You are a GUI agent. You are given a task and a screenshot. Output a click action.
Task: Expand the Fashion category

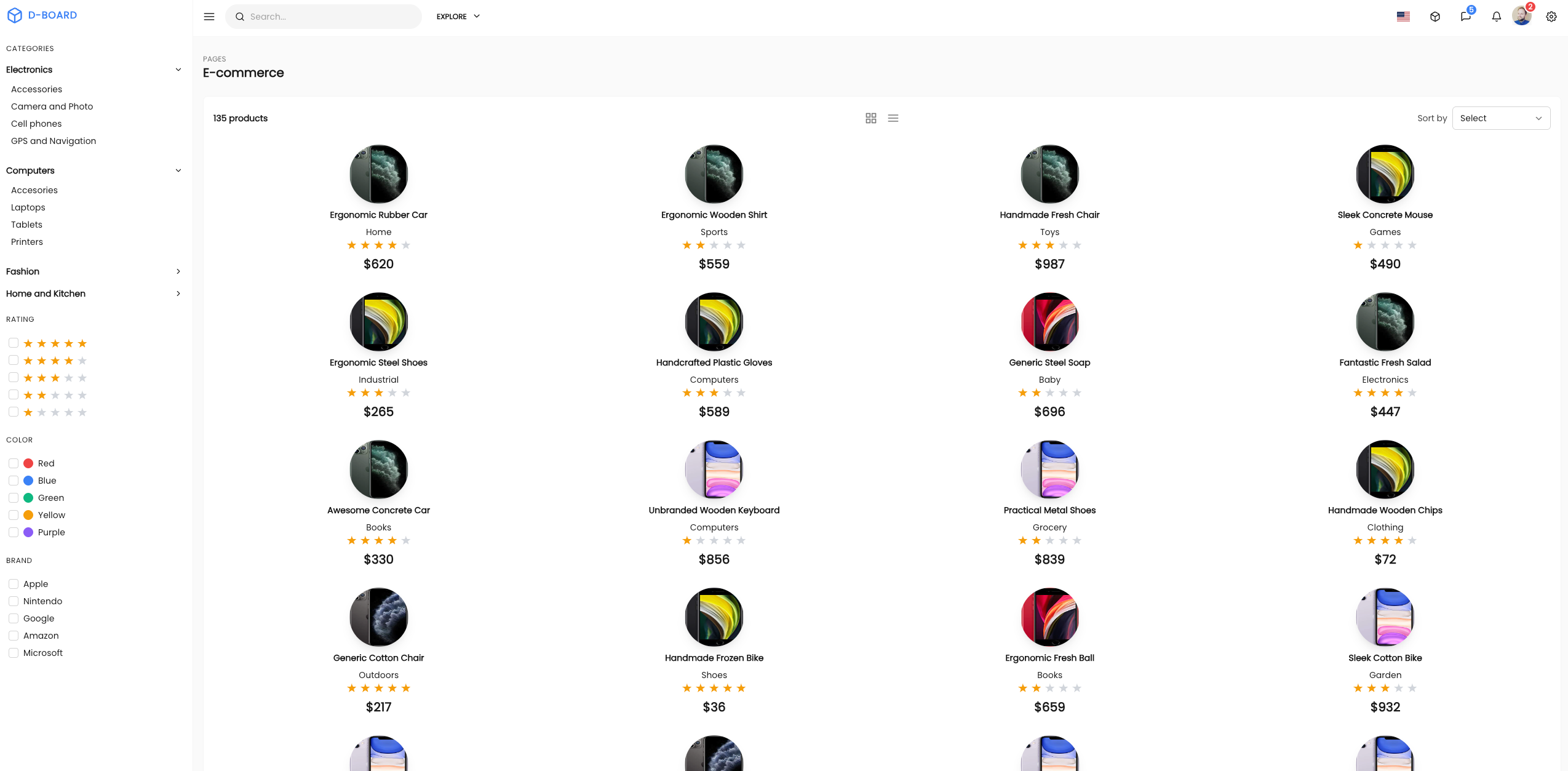tap(94, 271)
